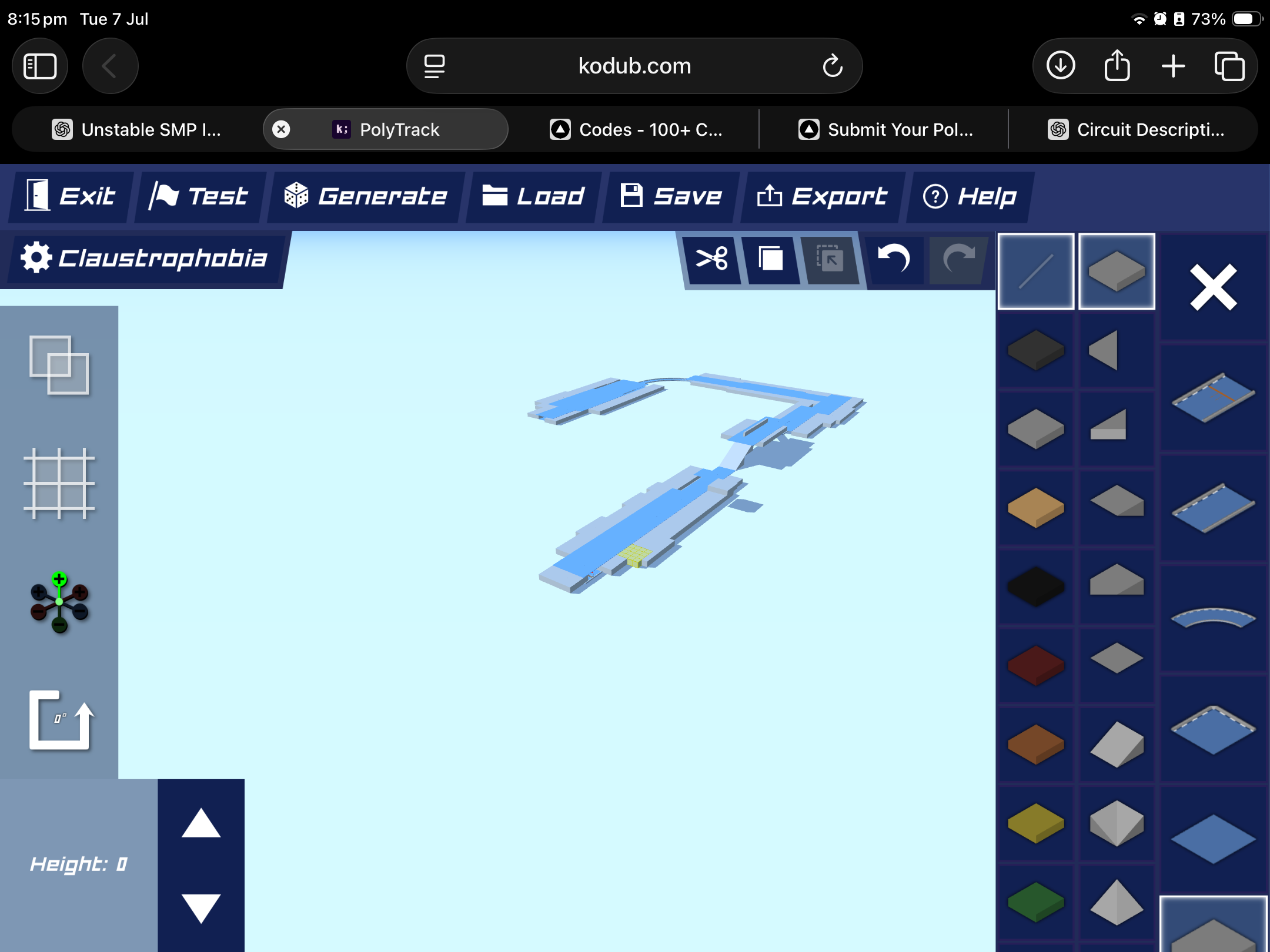This screenshot has height=952, width=1270.
Task: Decrease height with the down arrow
Action: (x=201, y=908)
